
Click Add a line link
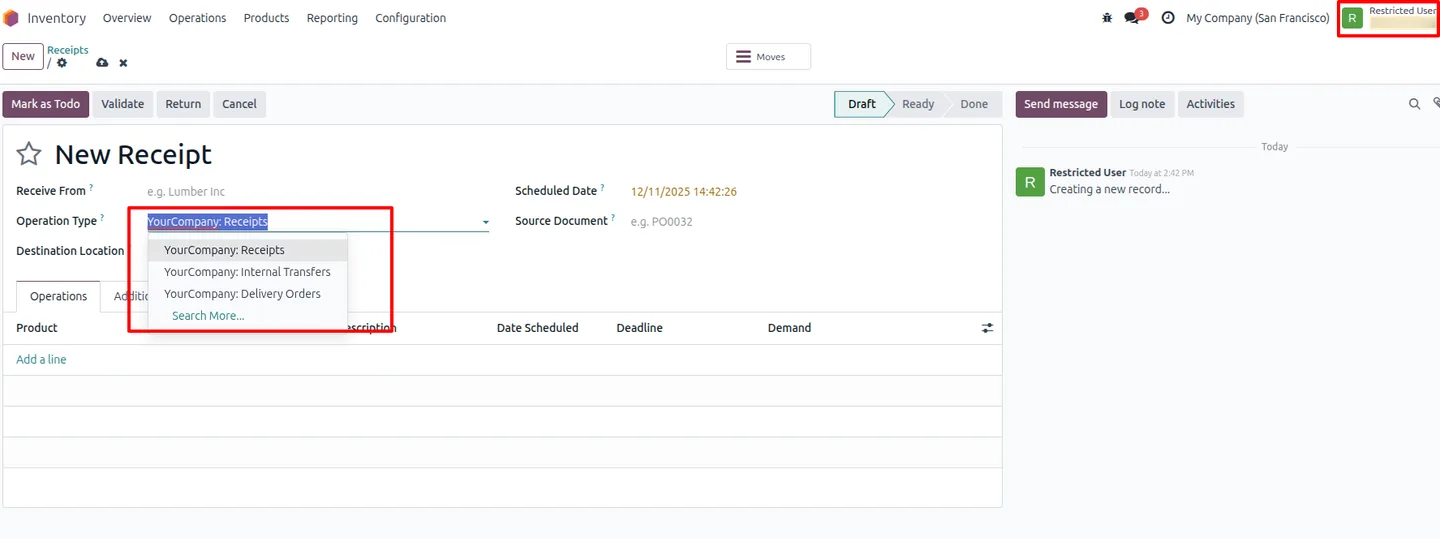pyautogui.click(x=41, y=359)
